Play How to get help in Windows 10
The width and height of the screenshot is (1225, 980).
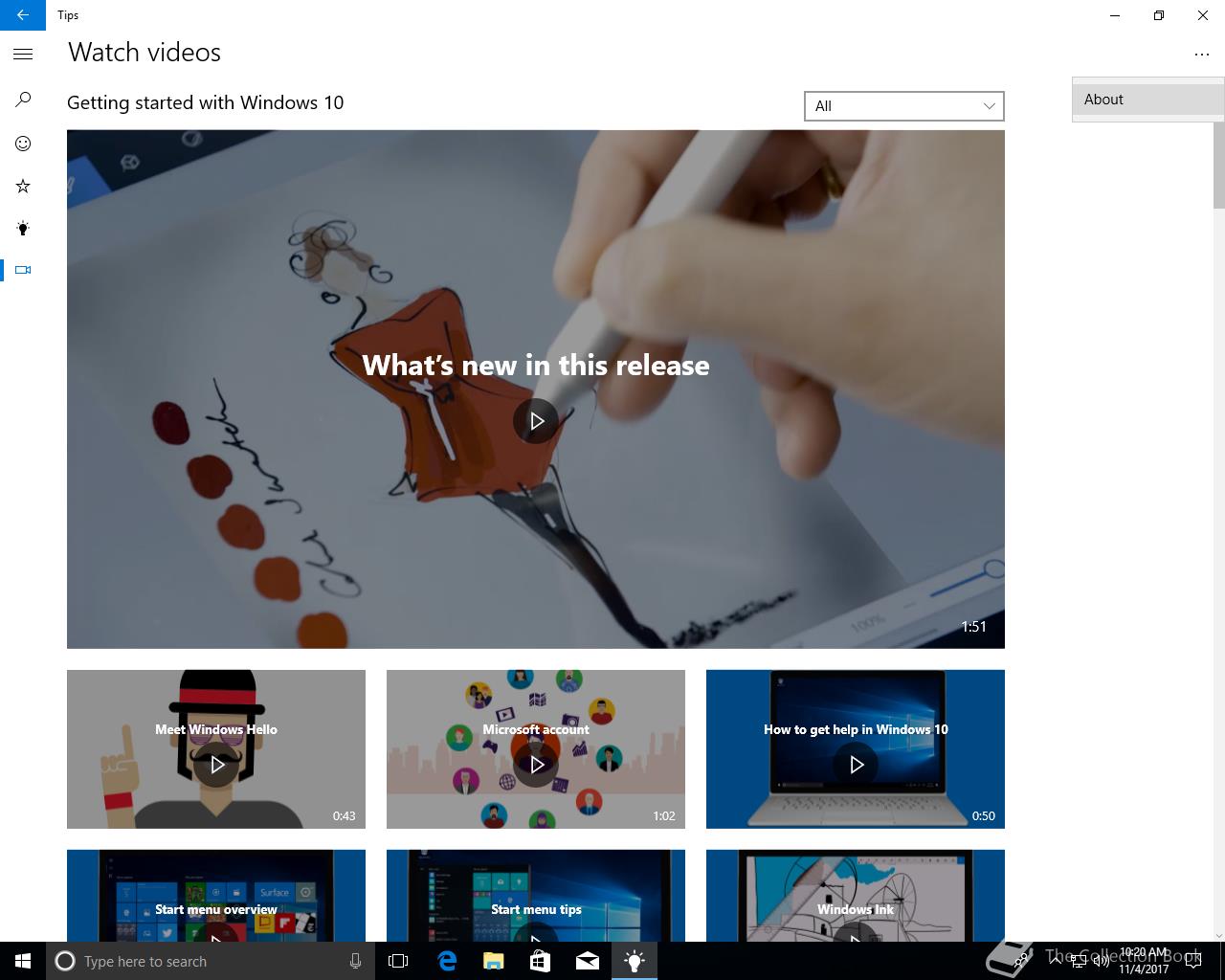tap(856, 765)
